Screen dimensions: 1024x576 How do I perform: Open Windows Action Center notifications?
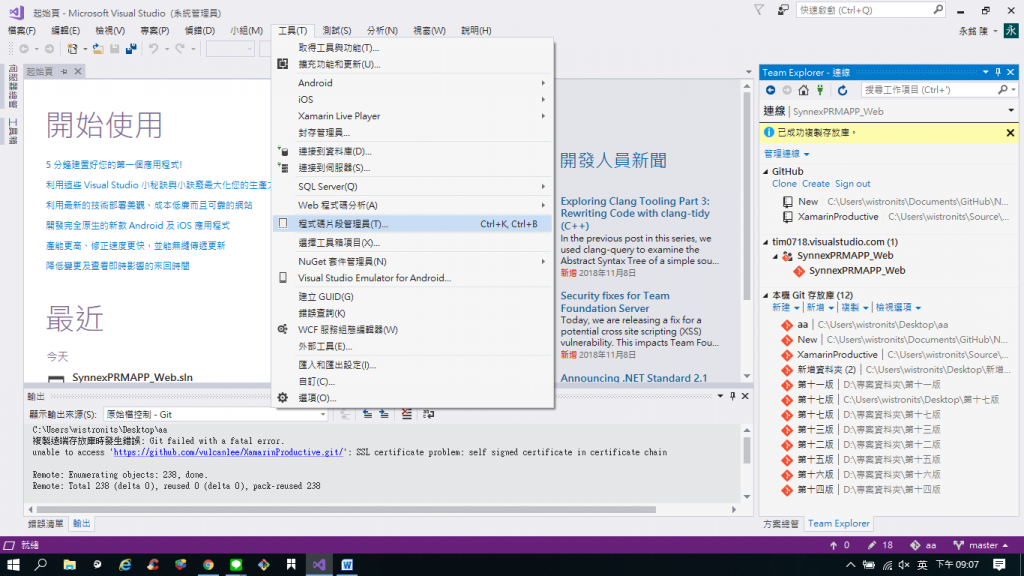(999, 564)
